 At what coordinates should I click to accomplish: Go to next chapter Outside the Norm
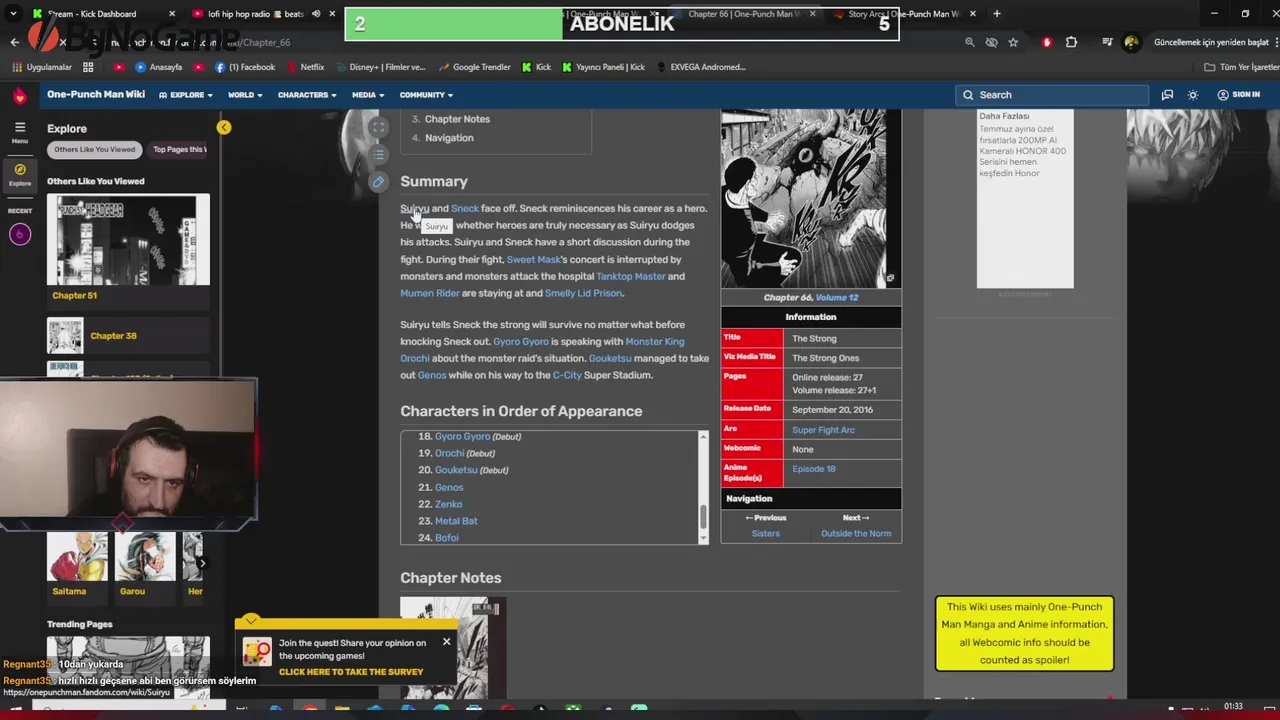coord(856,534)
